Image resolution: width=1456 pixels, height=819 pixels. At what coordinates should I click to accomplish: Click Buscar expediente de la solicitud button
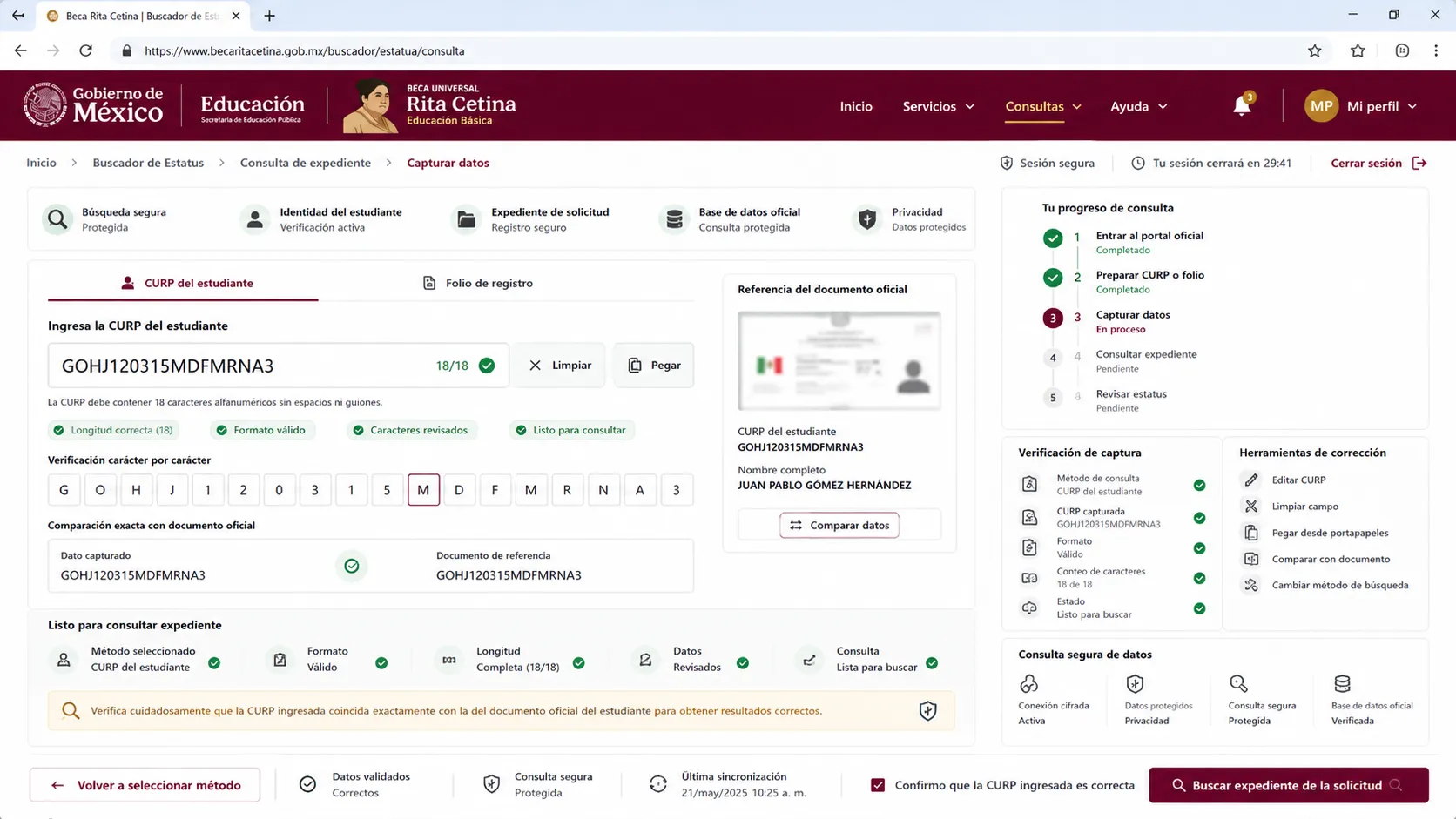(x=1289, y=785)
